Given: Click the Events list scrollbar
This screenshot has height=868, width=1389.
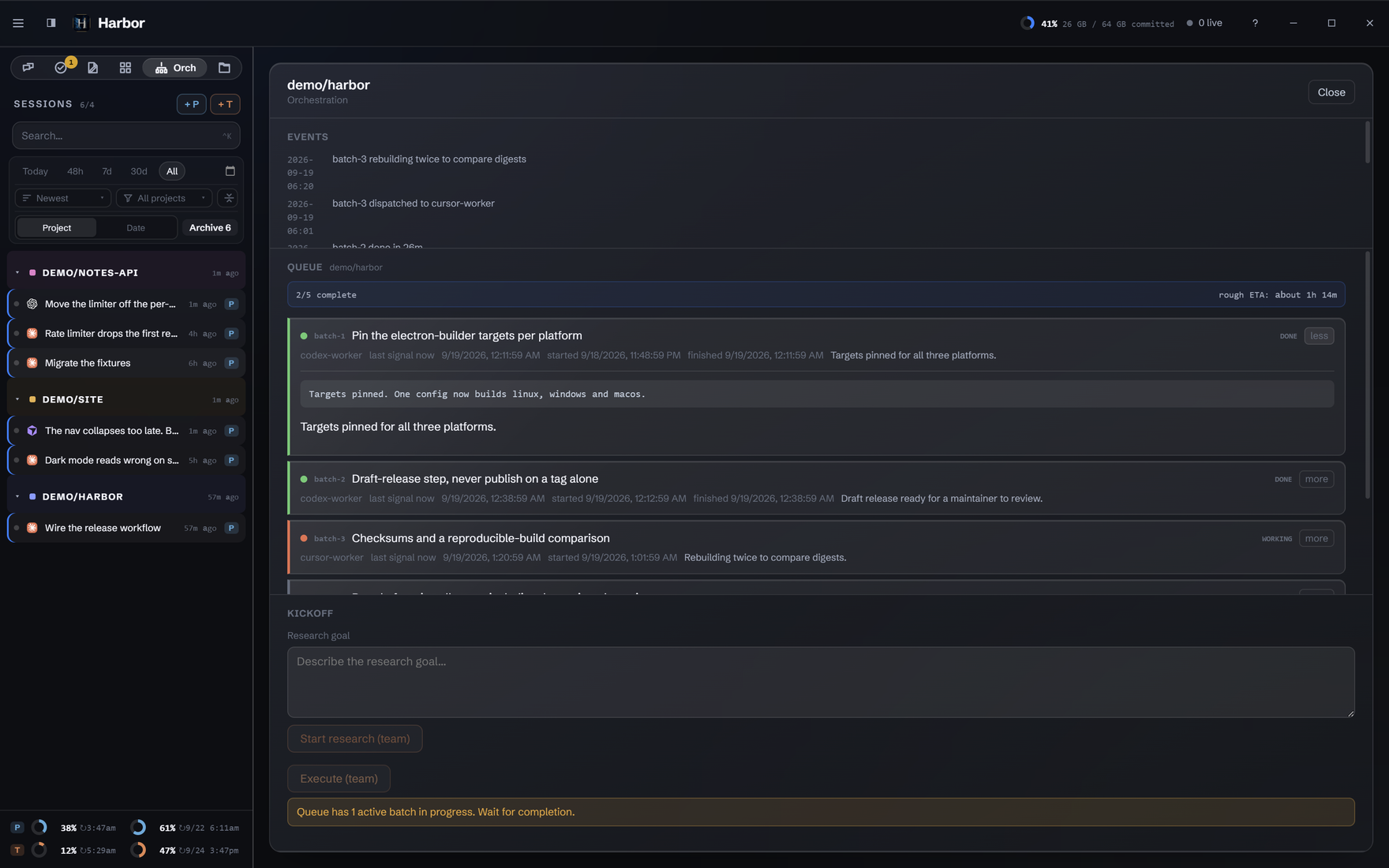Looking at the screenshot, I should pyautogui.click(x=1368, y=142).
